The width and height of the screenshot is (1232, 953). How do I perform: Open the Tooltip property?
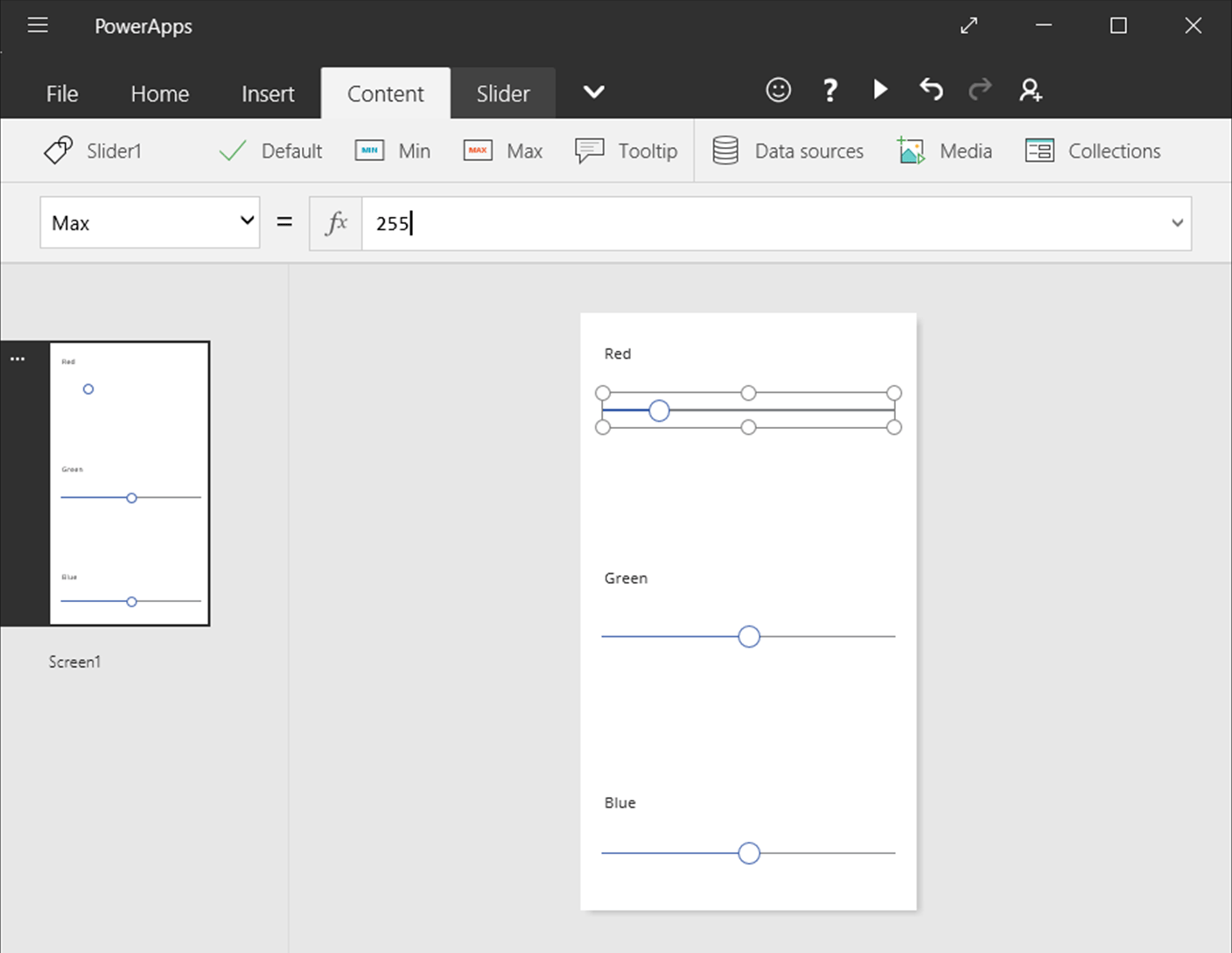625,151
